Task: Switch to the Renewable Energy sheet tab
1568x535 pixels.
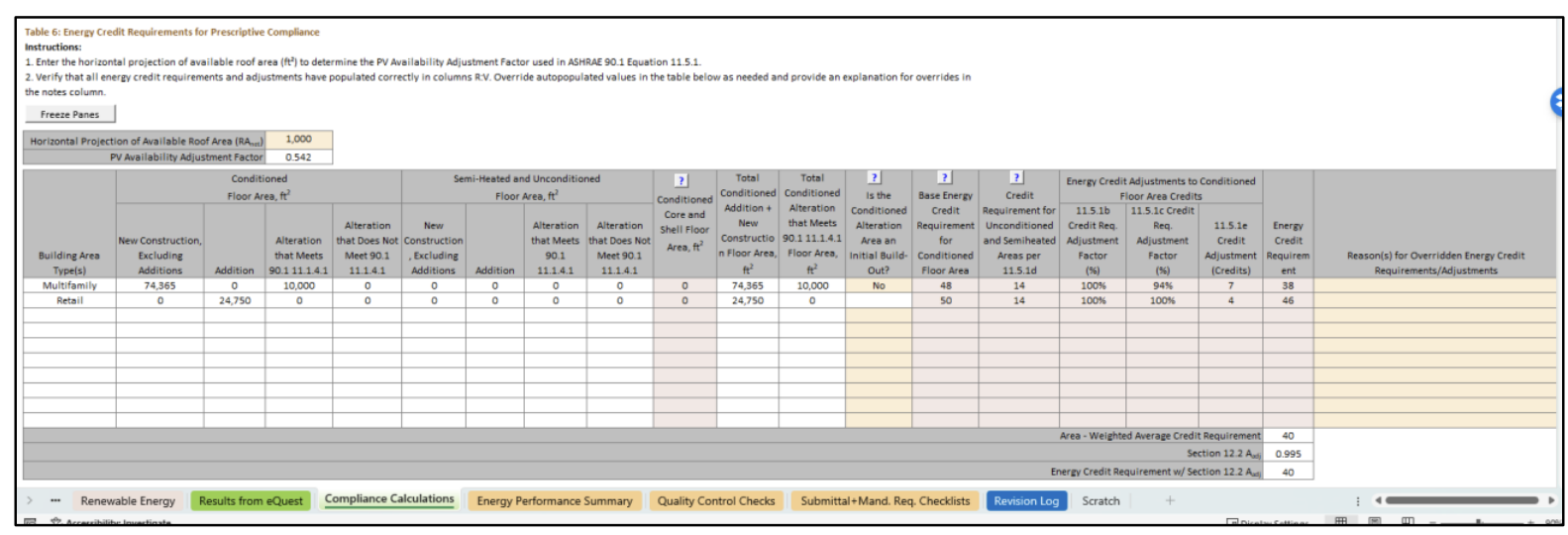Action: tap(128, 501)
